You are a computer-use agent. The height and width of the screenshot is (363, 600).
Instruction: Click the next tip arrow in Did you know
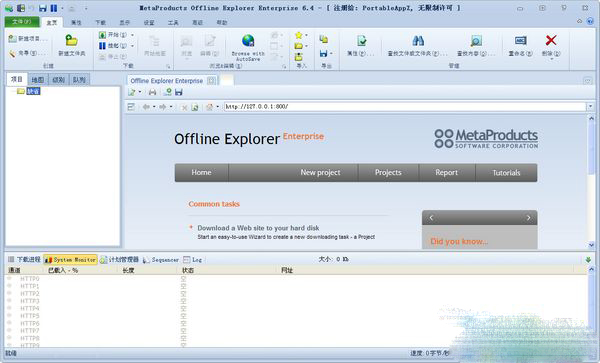[528, 218]
